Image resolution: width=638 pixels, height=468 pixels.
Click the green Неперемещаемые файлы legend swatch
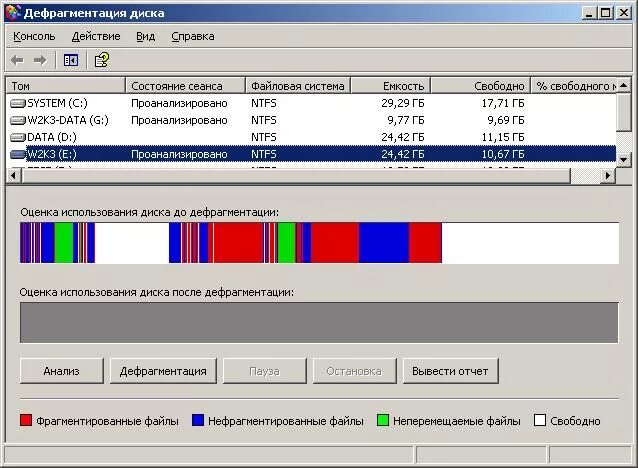click(383, 420)
